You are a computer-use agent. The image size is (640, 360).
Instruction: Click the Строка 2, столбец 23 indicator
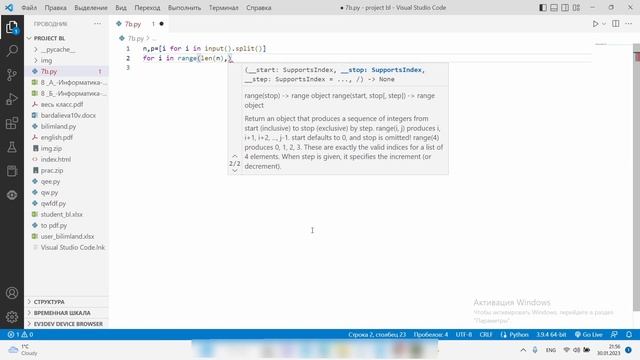tap(377, 335)
